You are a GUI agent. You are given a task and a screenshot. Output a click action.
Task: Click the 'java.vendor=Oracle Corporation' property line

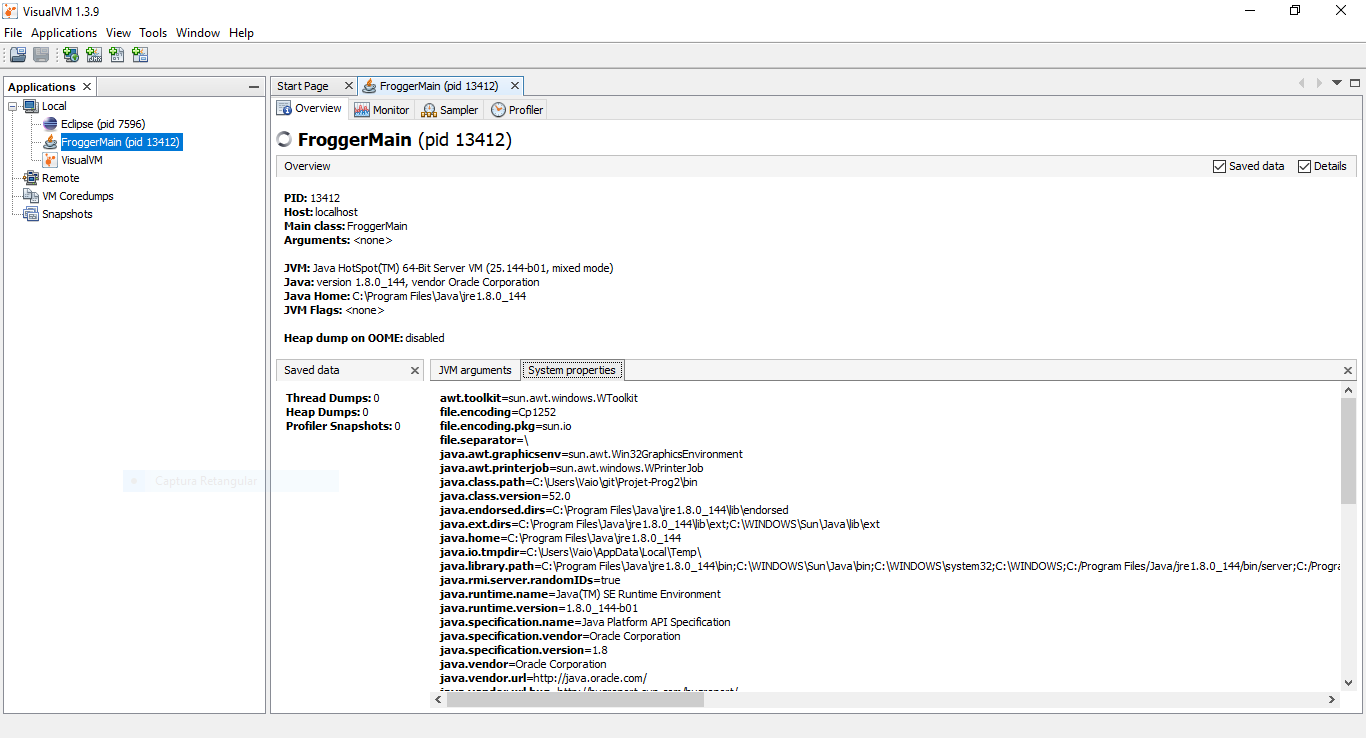[523, 664]
